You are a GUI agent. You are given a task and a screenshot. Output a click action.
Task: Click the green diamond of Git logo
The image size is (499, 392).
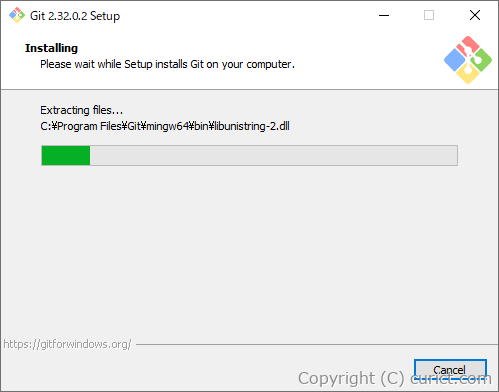481,60
